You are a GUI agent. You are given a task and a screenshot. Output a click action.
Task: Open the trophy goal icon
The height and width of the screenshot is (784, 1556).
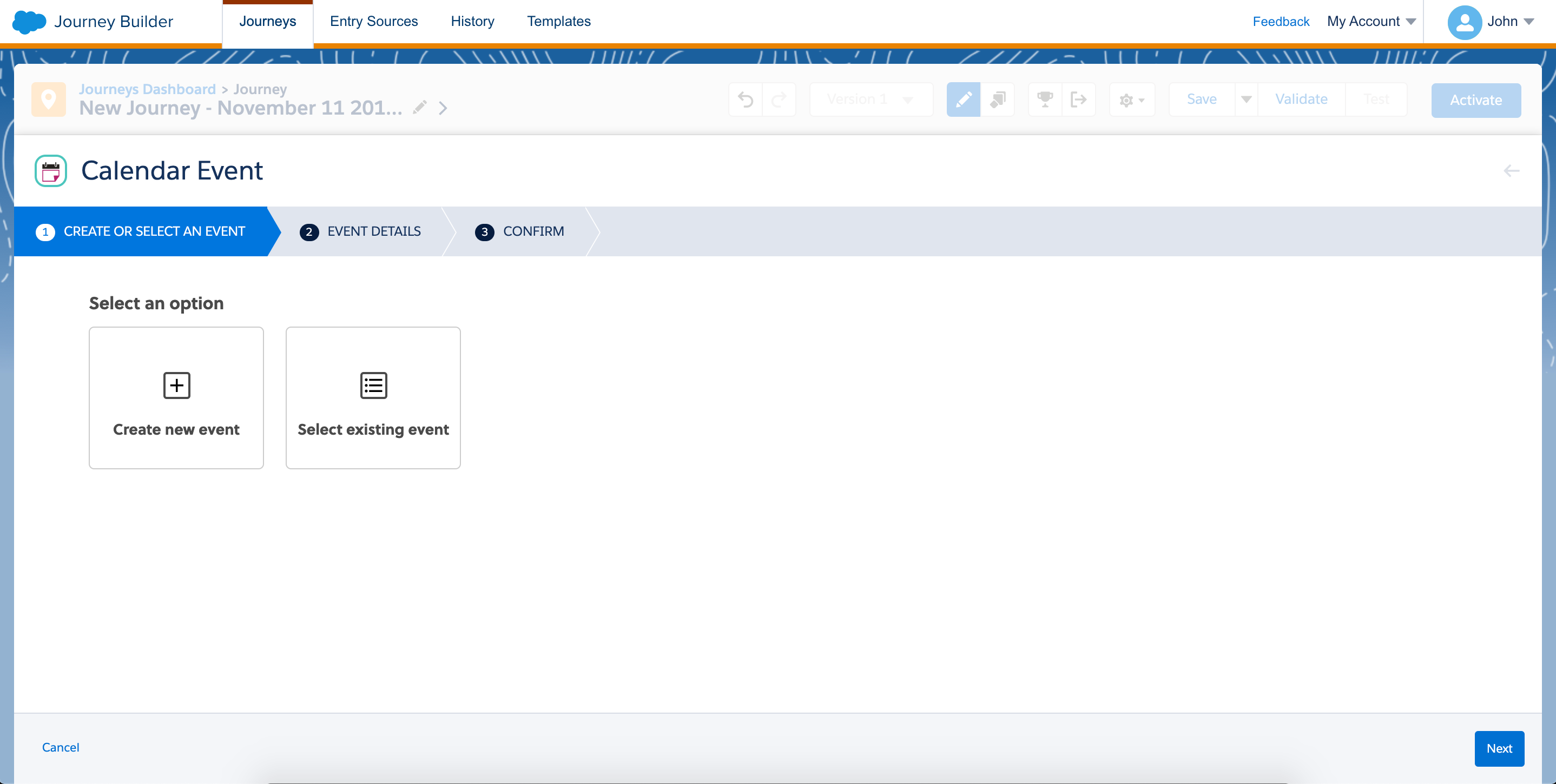(1045, 99)
